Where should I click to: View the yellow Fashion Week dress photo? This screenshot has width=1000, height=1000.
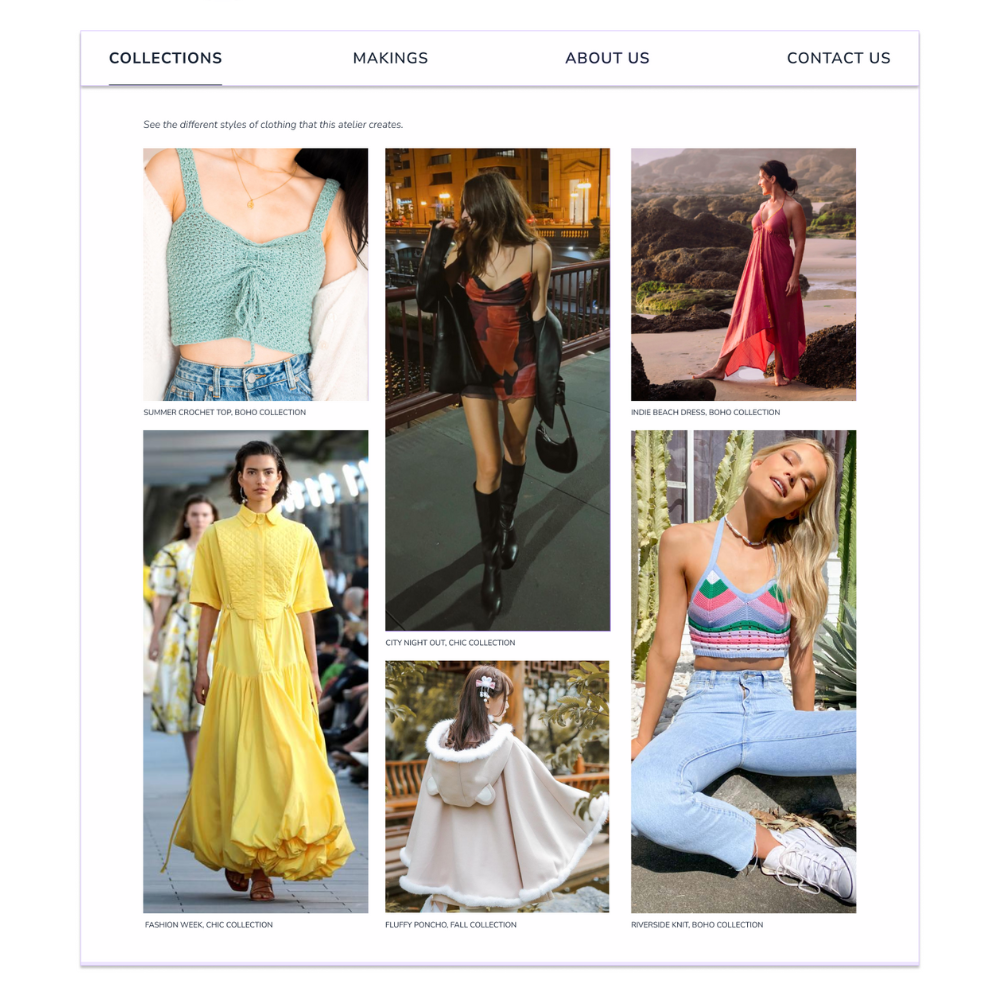(256, 672)
